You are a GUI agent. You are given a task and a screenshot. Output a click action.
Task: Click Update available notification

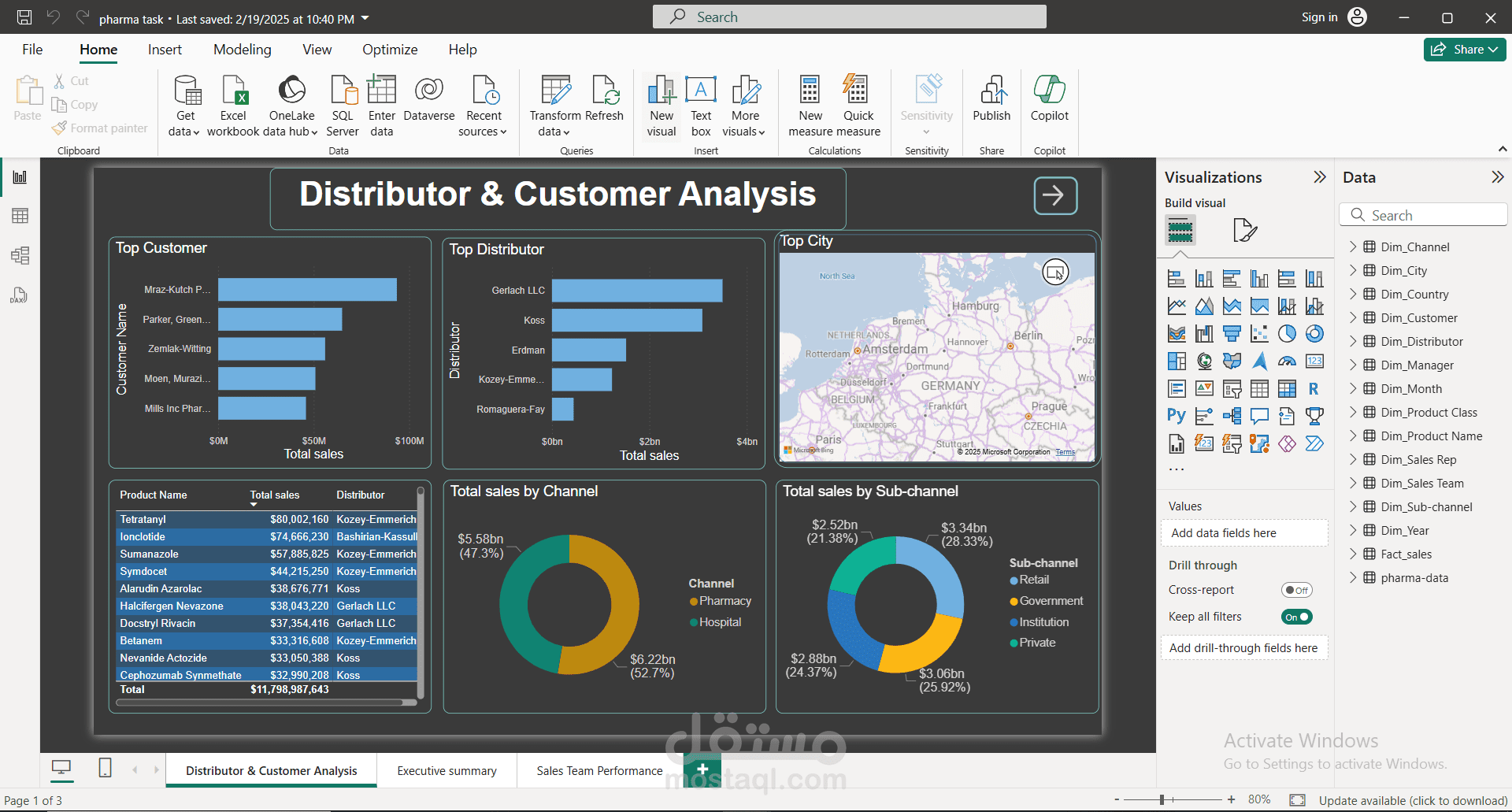pos(1413,800)
